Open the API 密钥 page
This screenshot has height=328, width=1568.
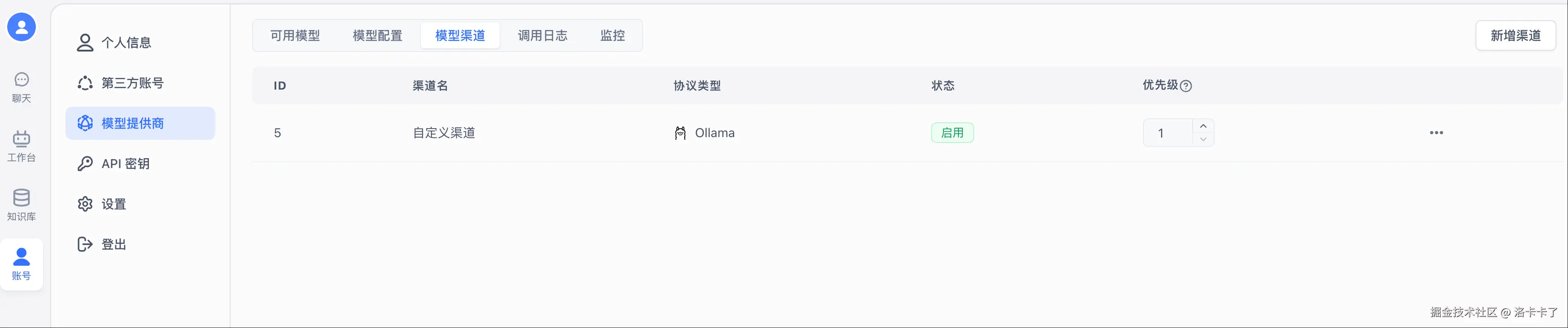click(x=125, y=164)
